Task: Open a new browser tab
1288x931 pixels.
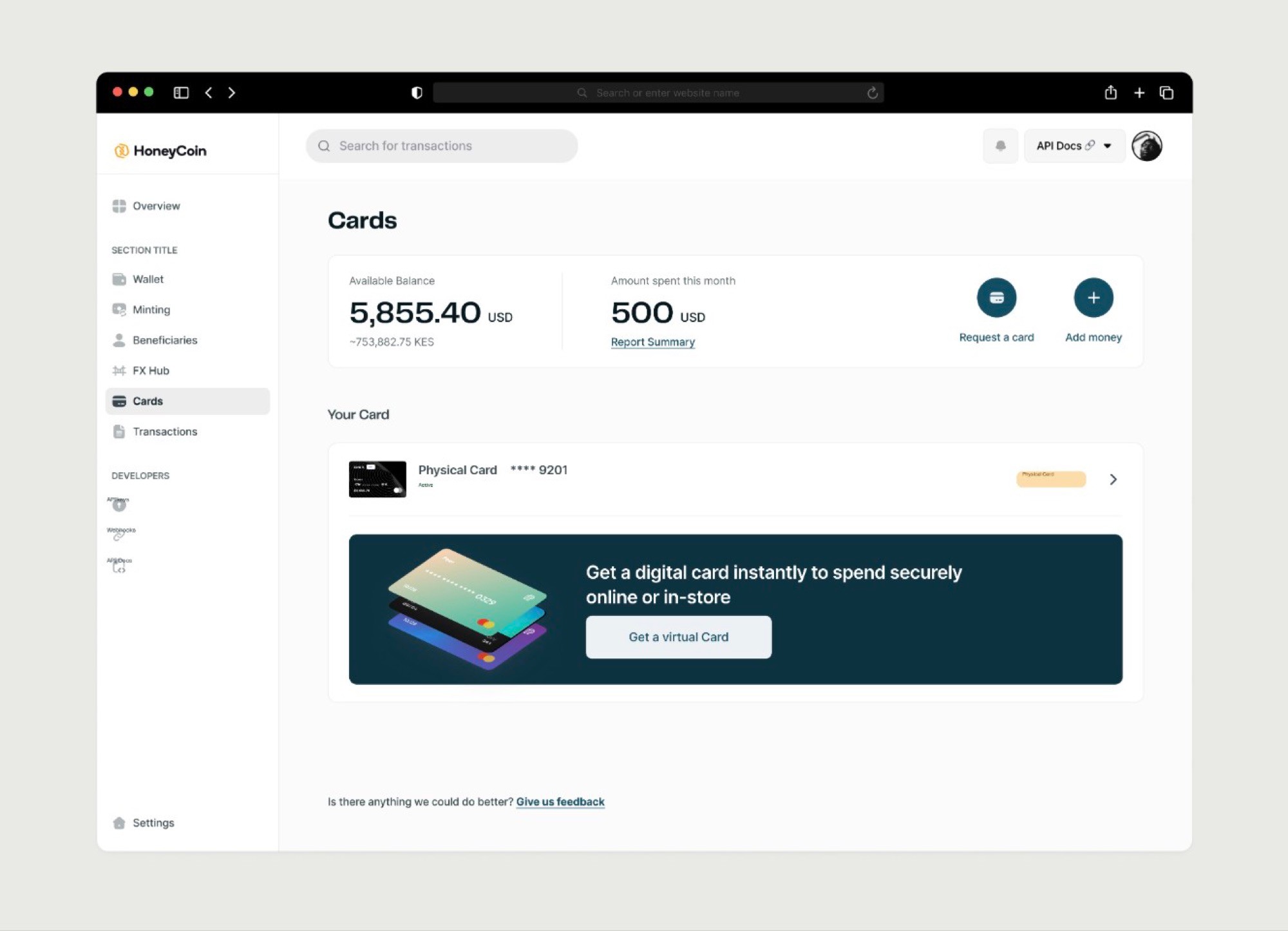Action: 1139,93
